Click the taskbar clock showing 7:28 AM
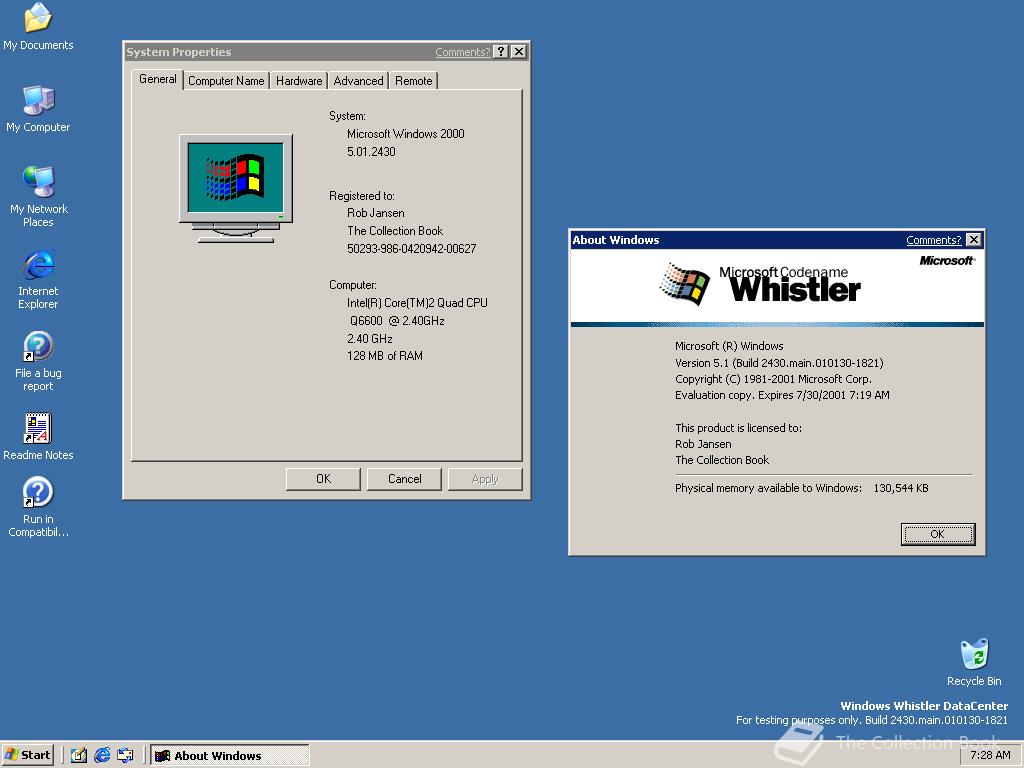 coord(990,755)
